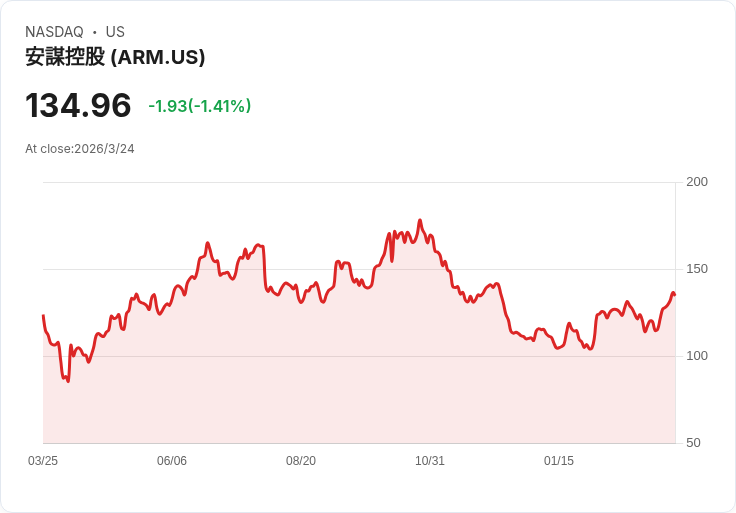Select the 10/31 date on the x-axis
This screenshot has width=736, height=513.
coord(430,461)
